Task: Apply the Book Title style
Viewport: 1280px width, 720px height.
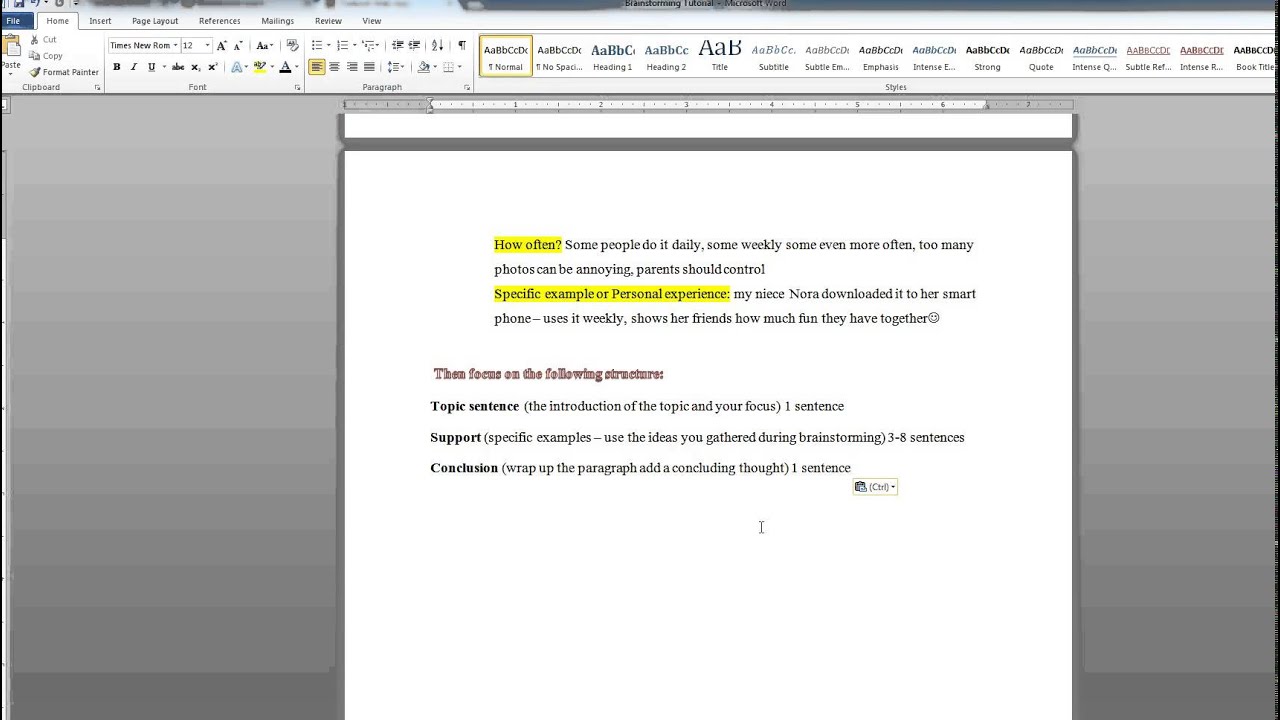Action: (1255, 56)
